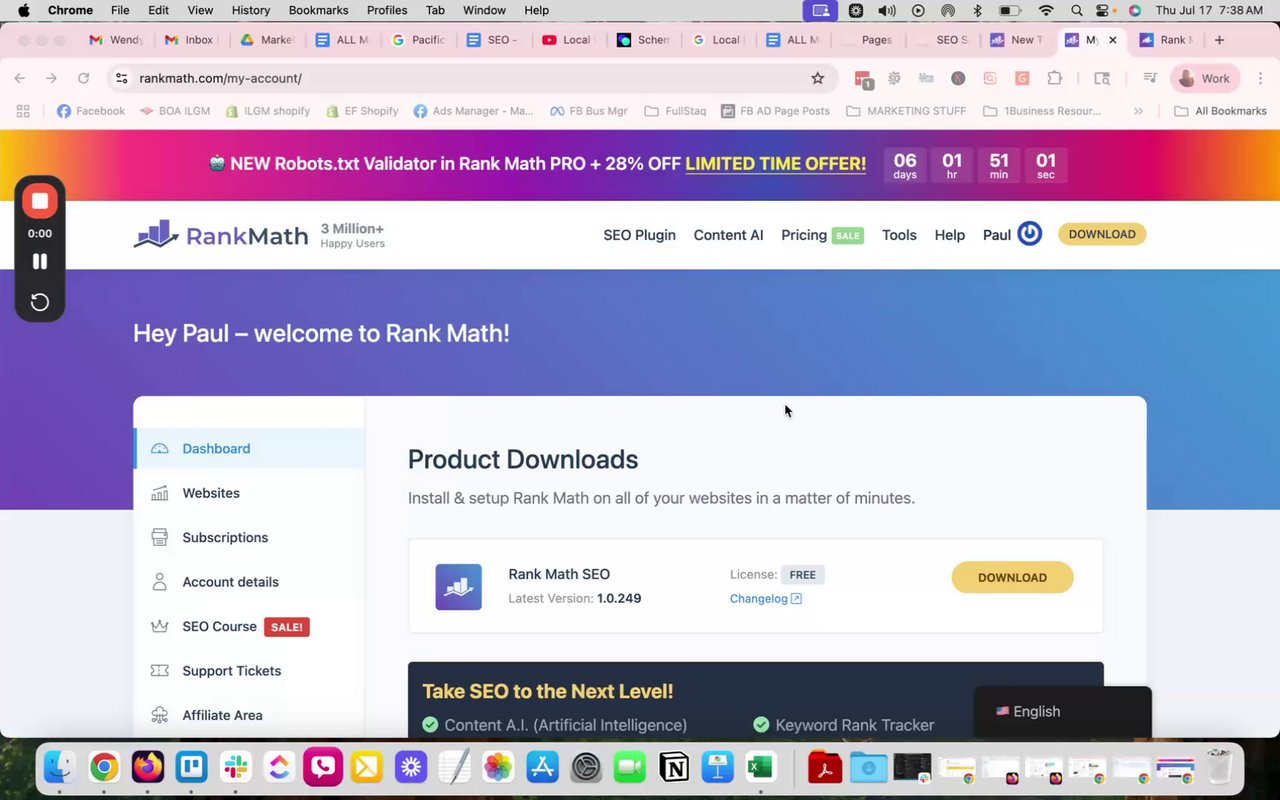This screenshot has height=800, width=1280.
Task: Bookmark this page with the star icon
Action: pyautogui.click(x=817, y=78)
